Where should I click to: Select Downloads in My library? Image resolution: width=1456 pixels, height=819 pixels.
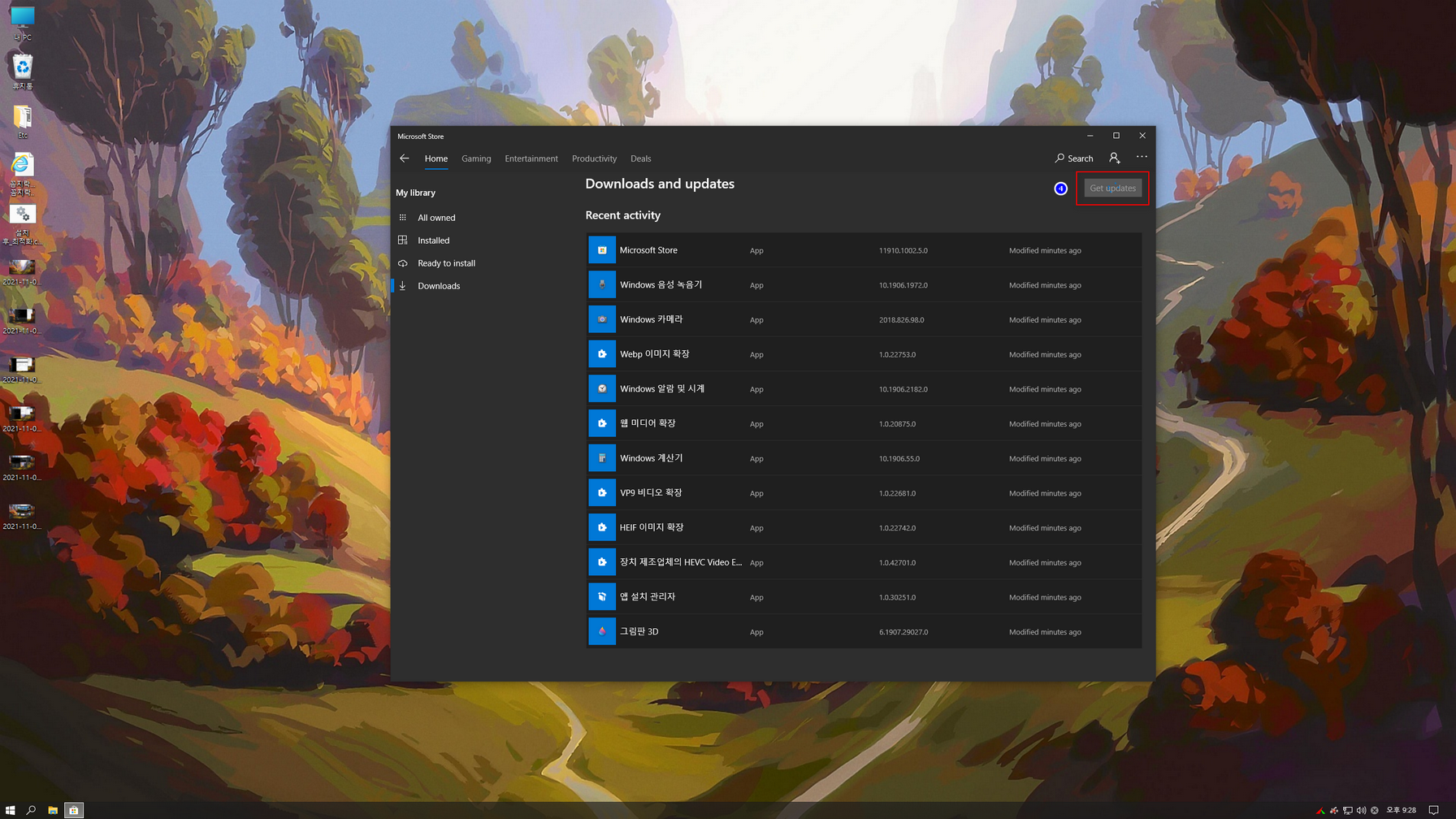click(x=439, y=286)
